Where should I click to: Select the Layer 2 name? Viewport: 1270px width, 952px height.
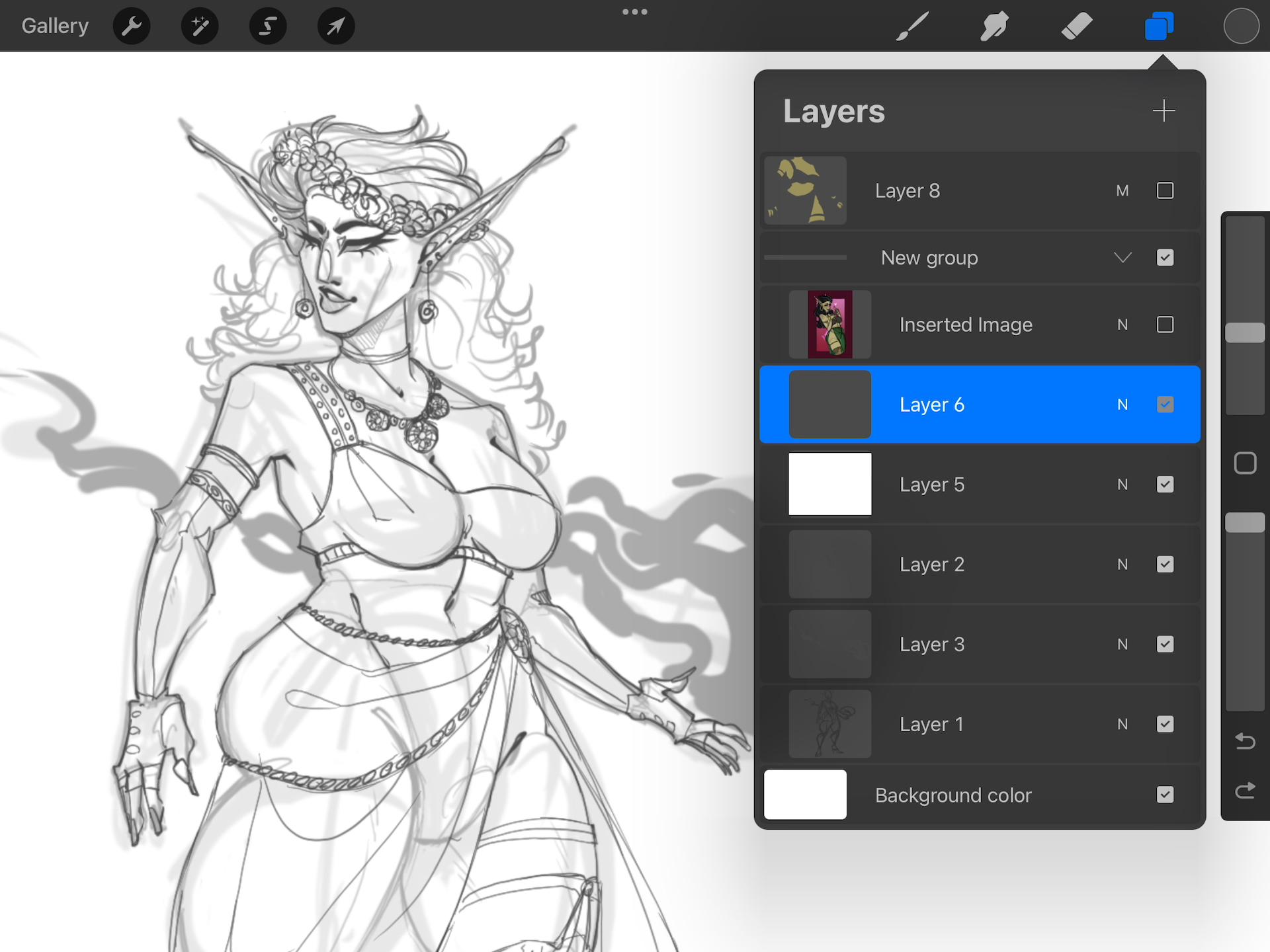(x=932, y=565)
